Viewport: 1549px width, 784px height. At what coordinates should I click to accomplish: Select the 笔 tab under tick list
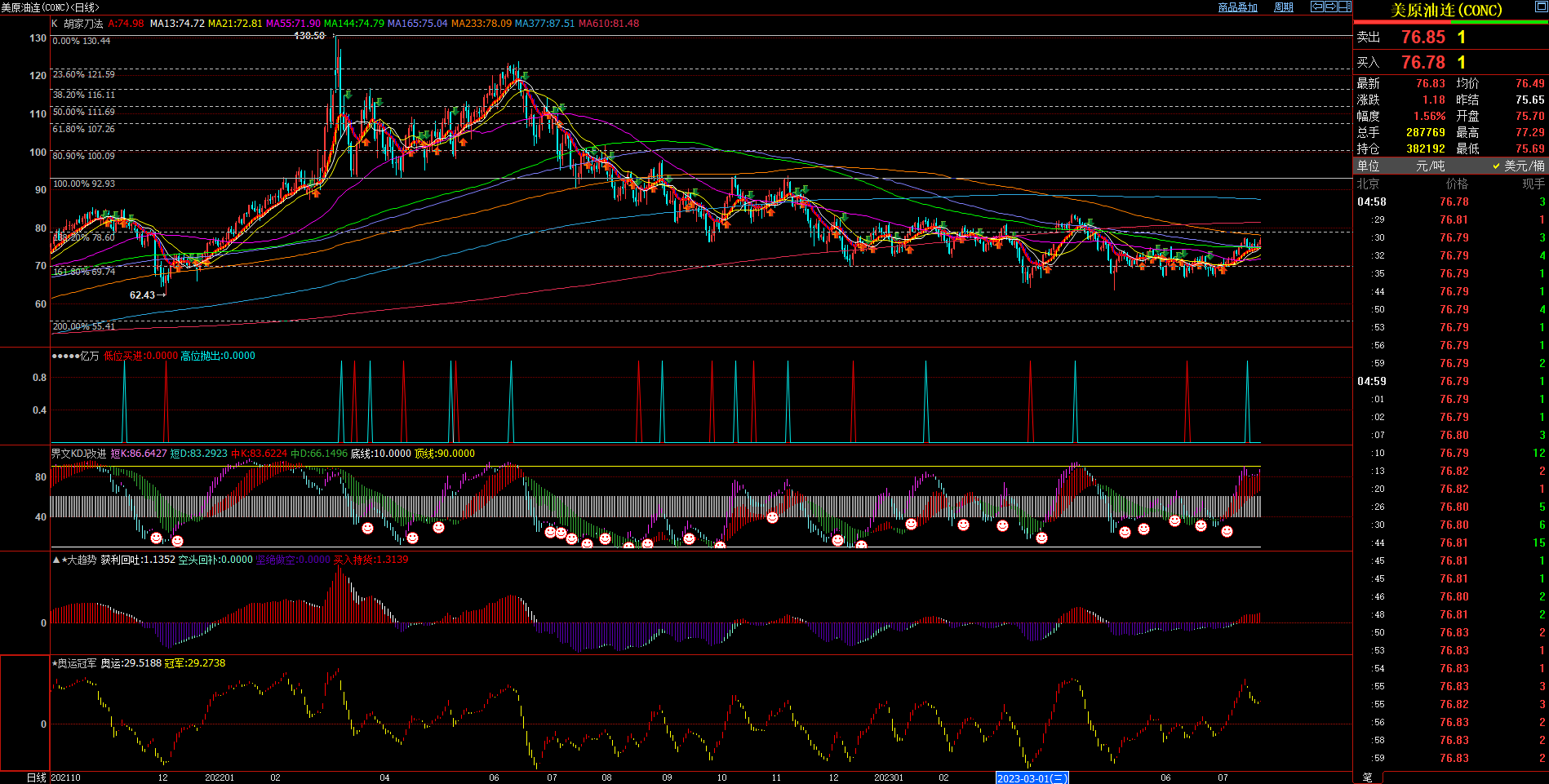pos(1368,777)
